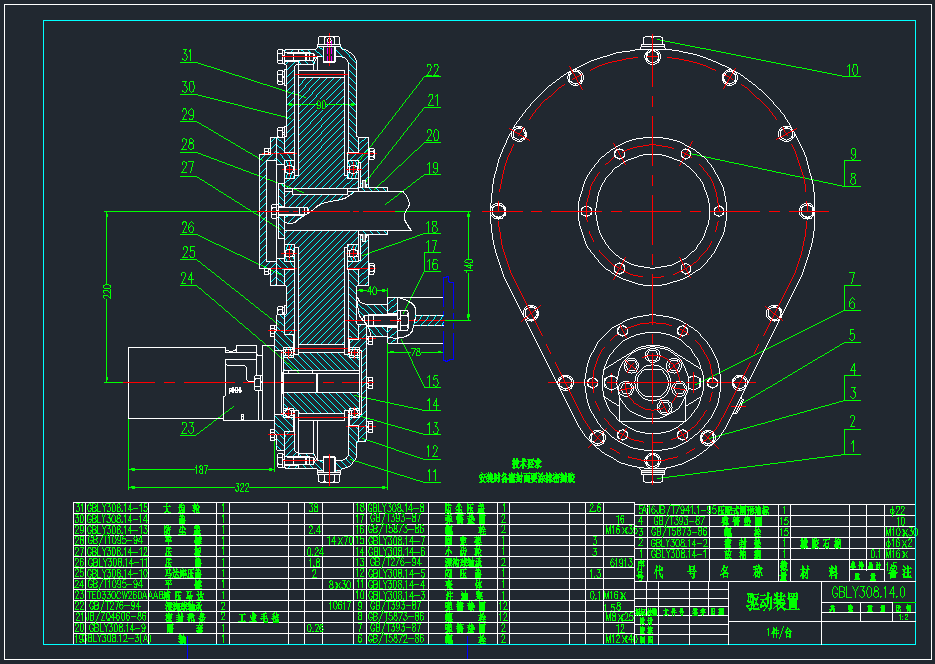Select part callout number 26 on the drawing
The height and width of the screenshot is (664, 935).
click(x=188, y=227)
